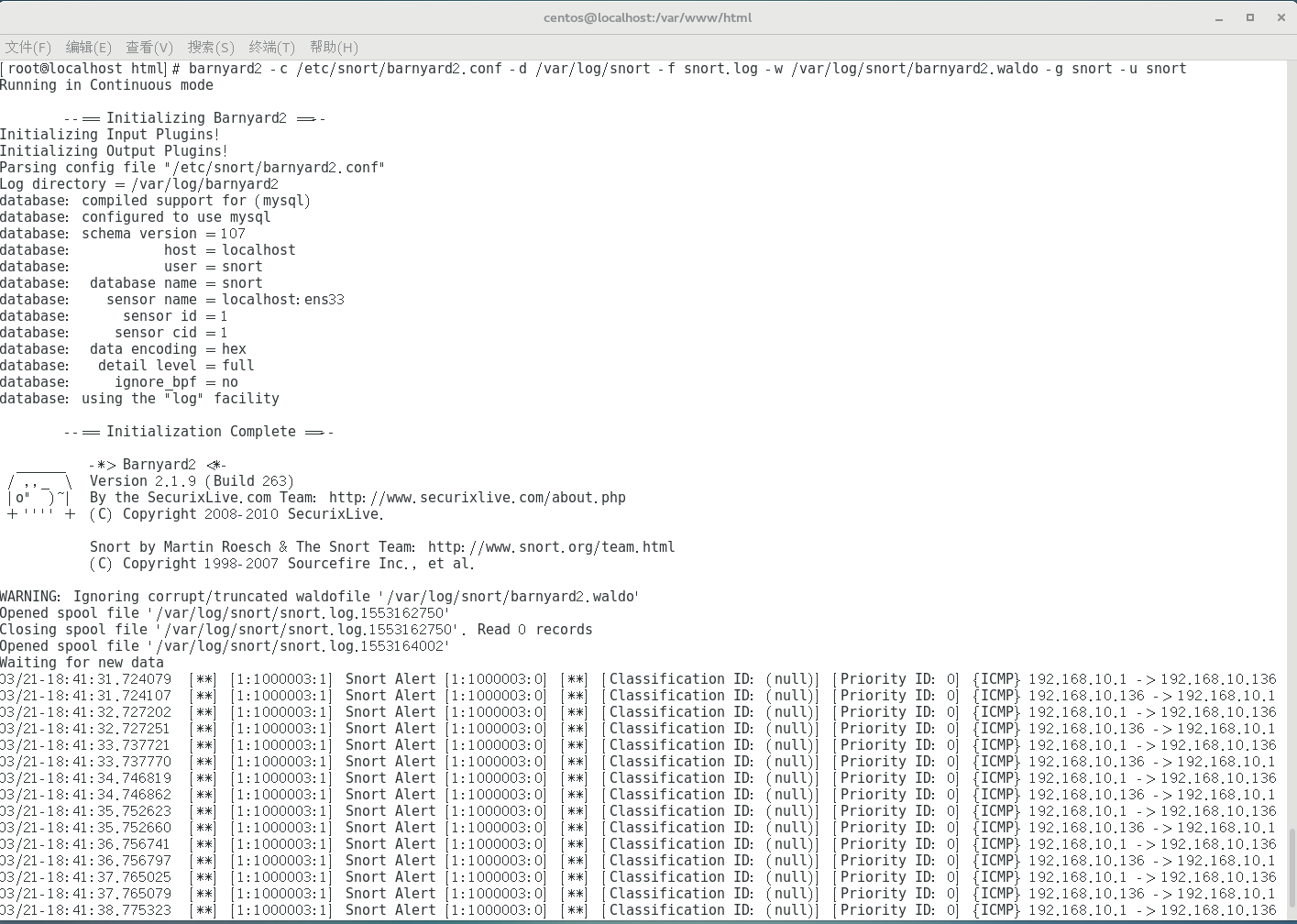Open the 编辑(E) menu

pos(87,47)
